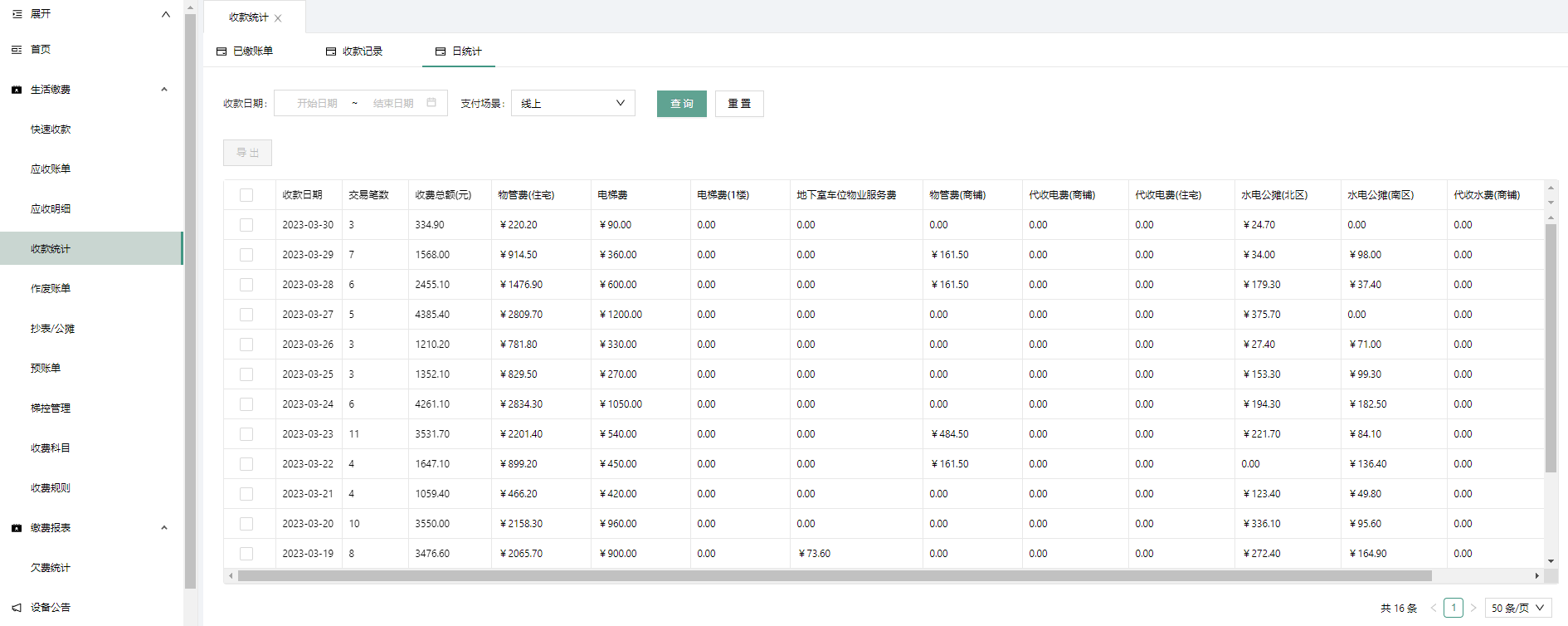Go to the next page arrow
Screen dimensions: 1568x626
[x=1473, y=608]
